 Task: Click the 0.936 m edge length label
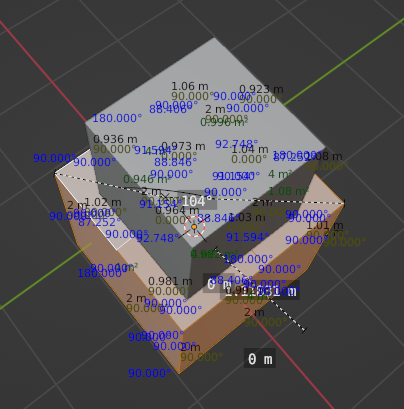(x=115, y=139)
